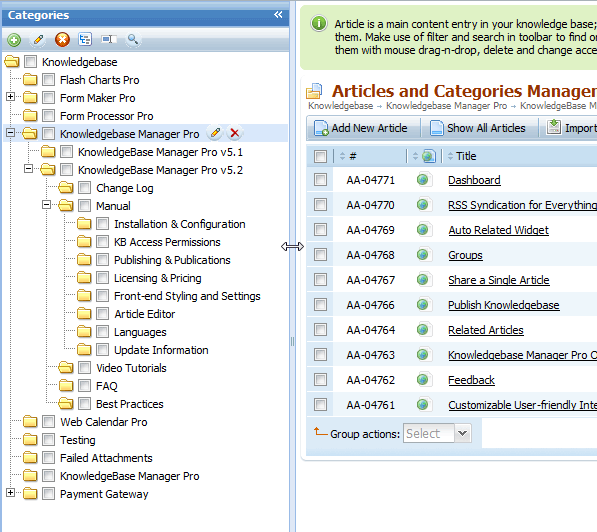597x532 pixels.
Task: Click the rename field toolbar icon
Action: (x=109, y=39)
